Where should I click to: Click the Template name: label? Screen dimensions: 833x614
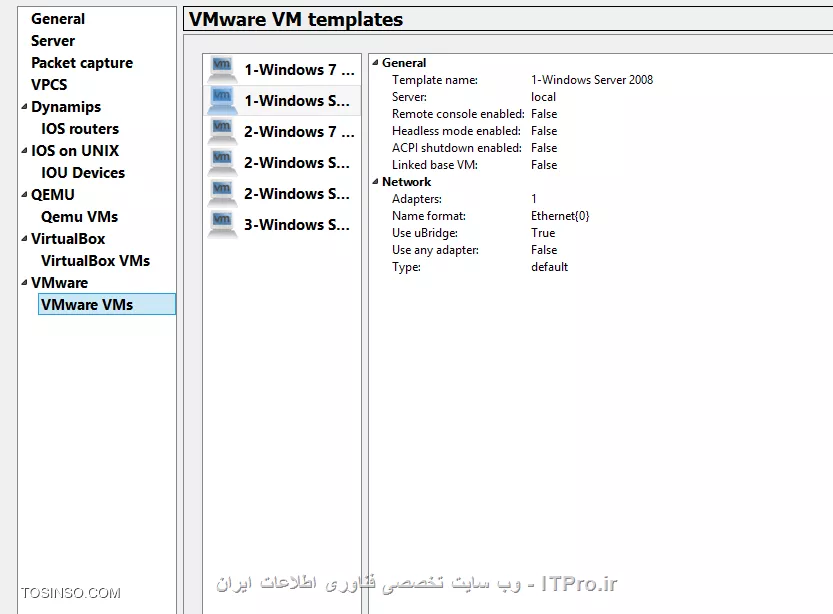pos(435,80)
